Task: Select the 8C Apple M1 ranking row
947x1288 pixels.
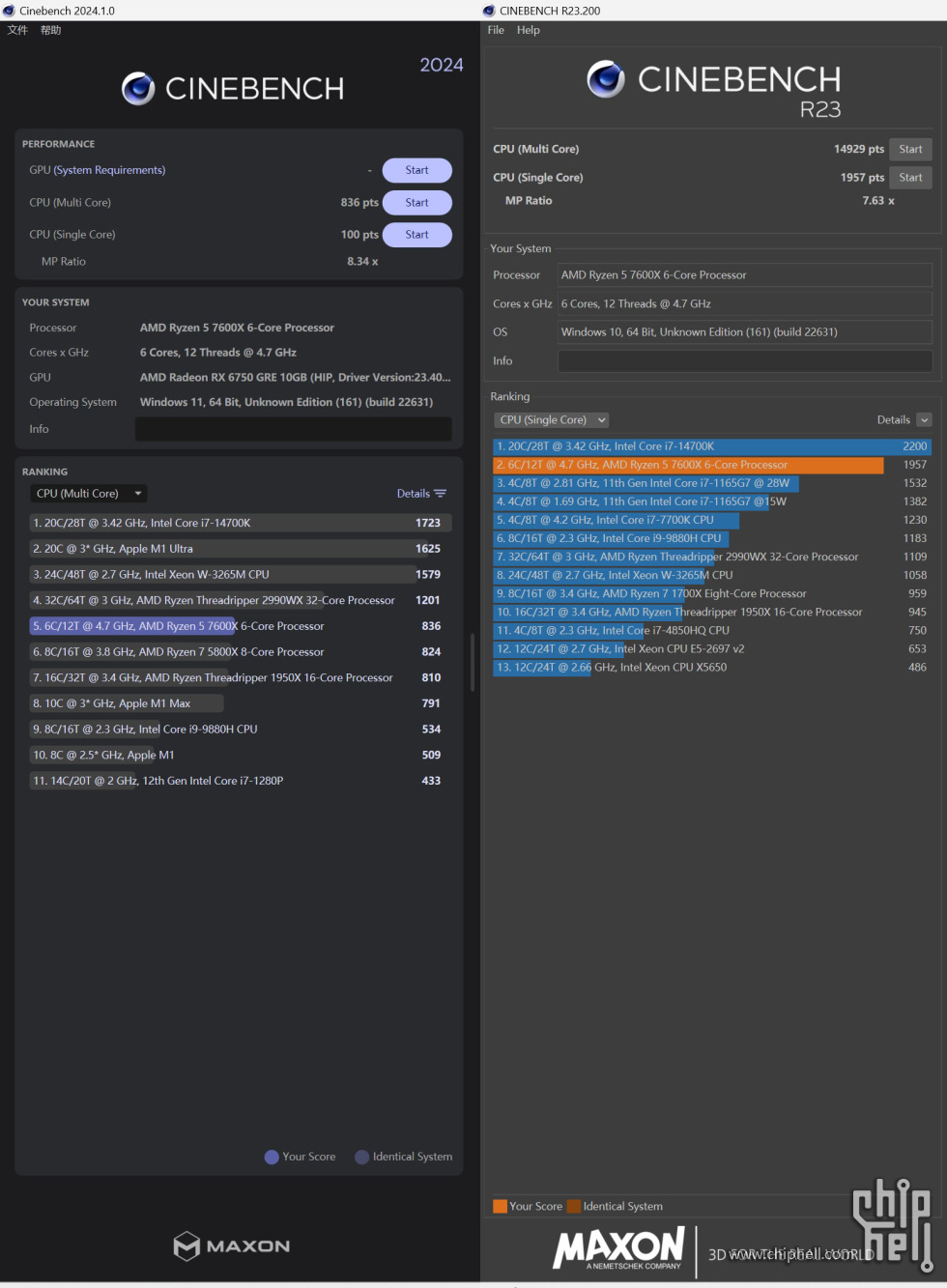Action: pyautogui.click(x=239, y=755)
